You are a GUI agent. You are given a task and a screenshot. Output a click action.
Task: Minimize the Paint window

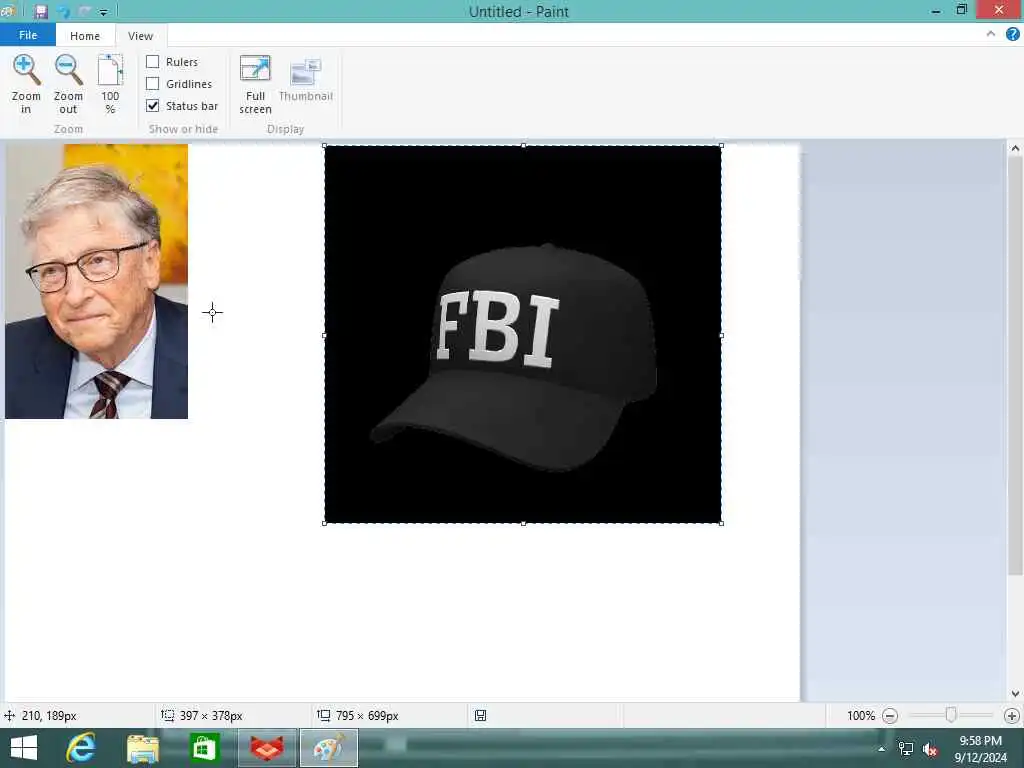pos(936,11)
